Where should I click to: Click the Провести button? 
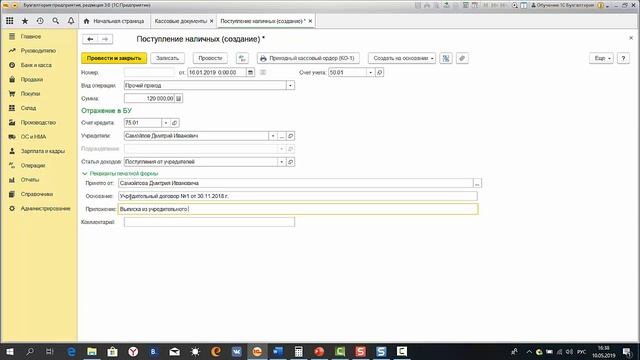[210, 58]
